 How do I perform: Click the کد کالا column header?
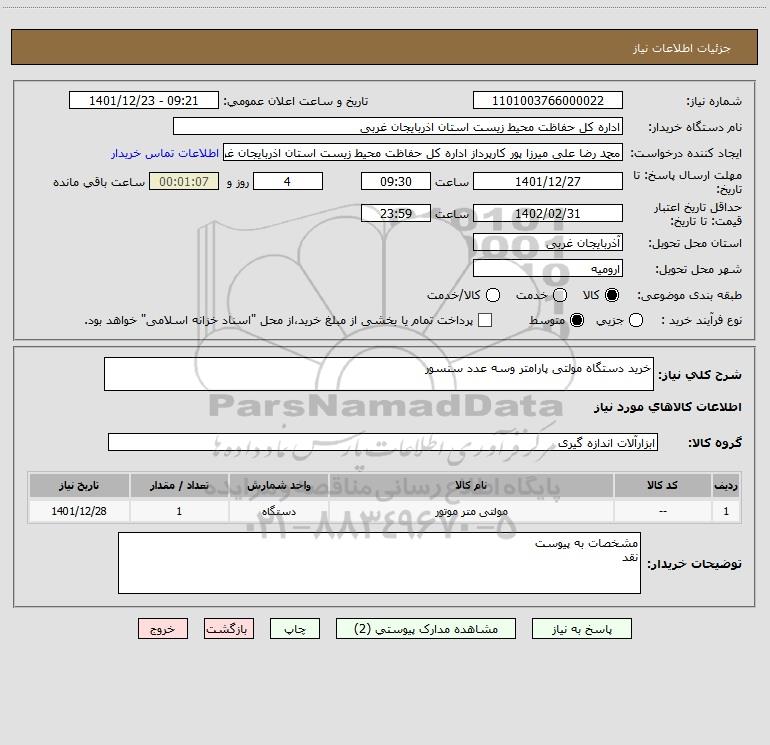click(x=662, y=486)
